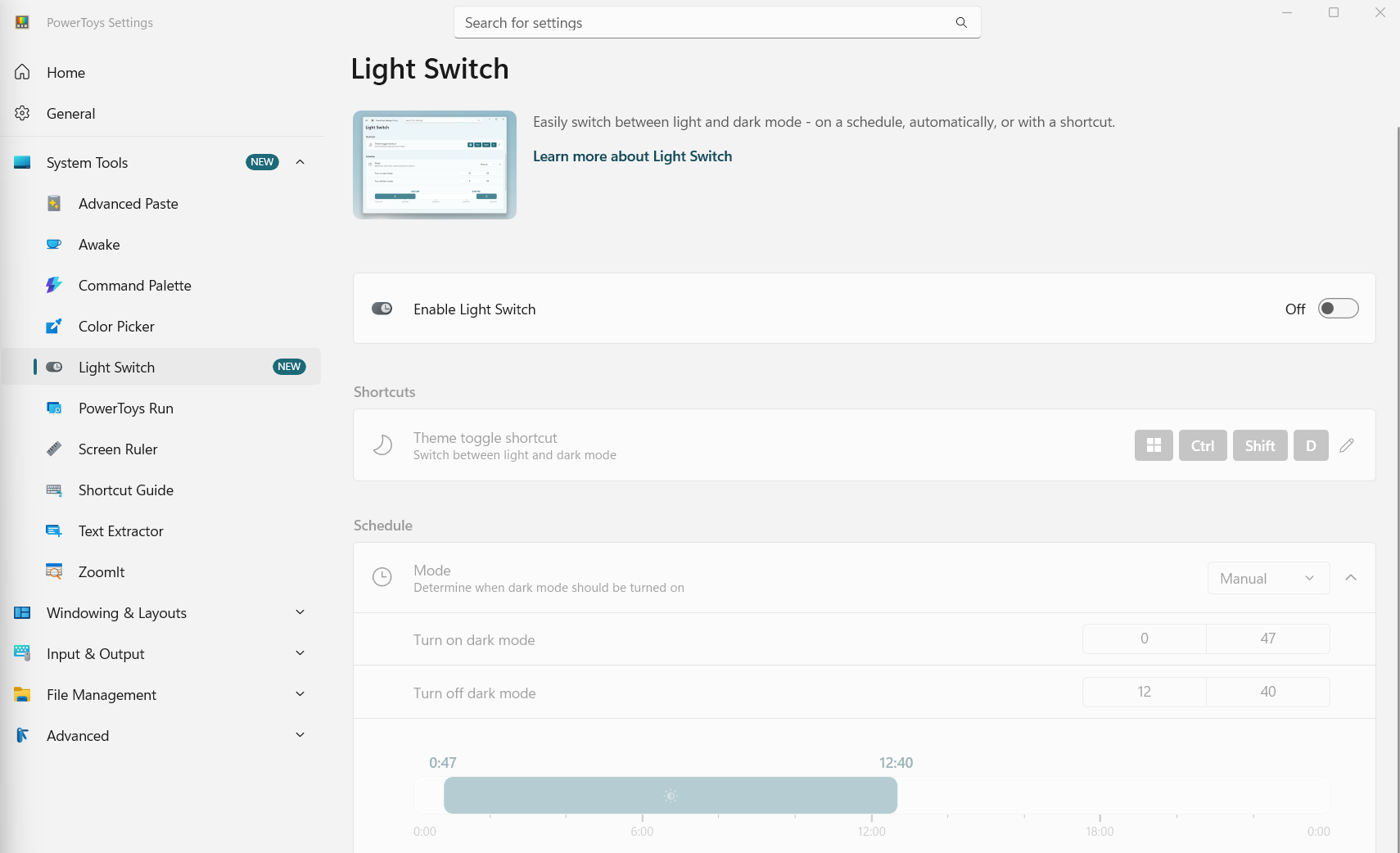1400x853 pixels.
Task: Click the 12:40 end time label
Action: tap(896, 763)
